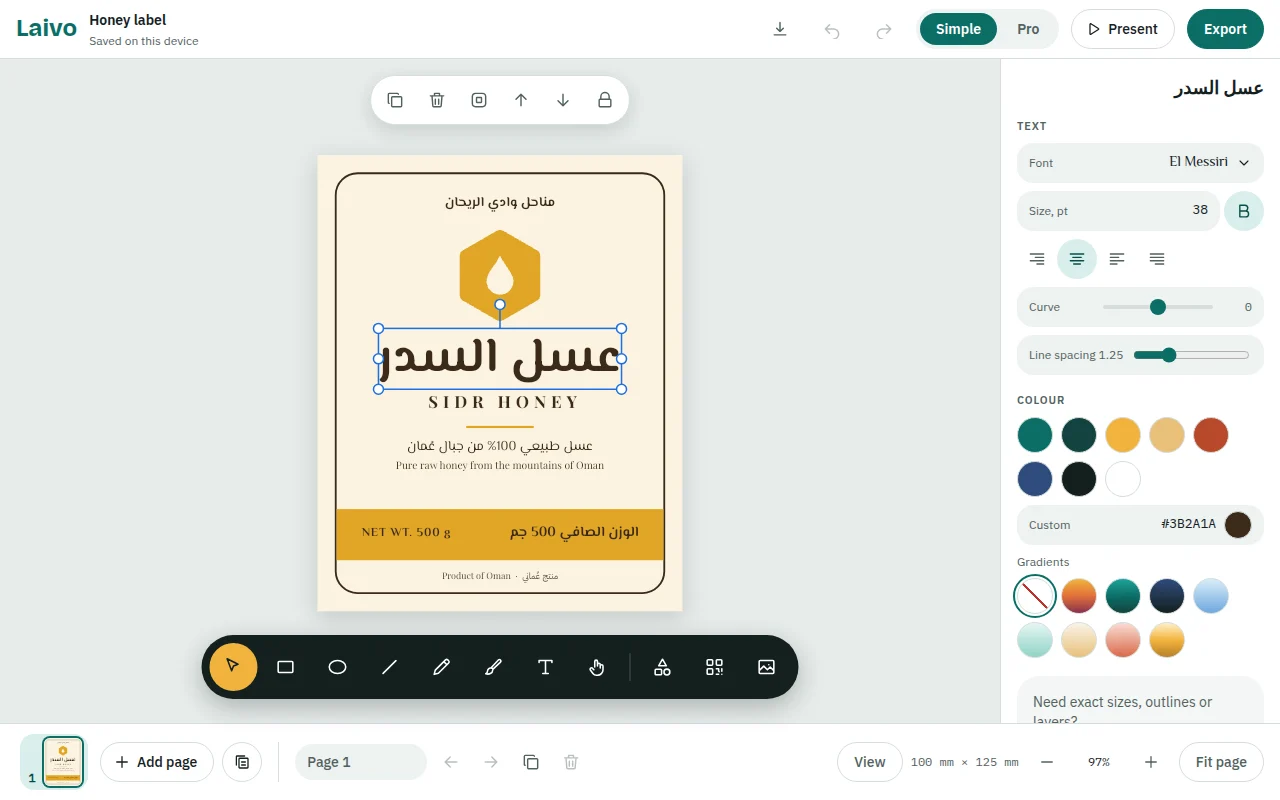Switch to Simple mode

point(958,29)
